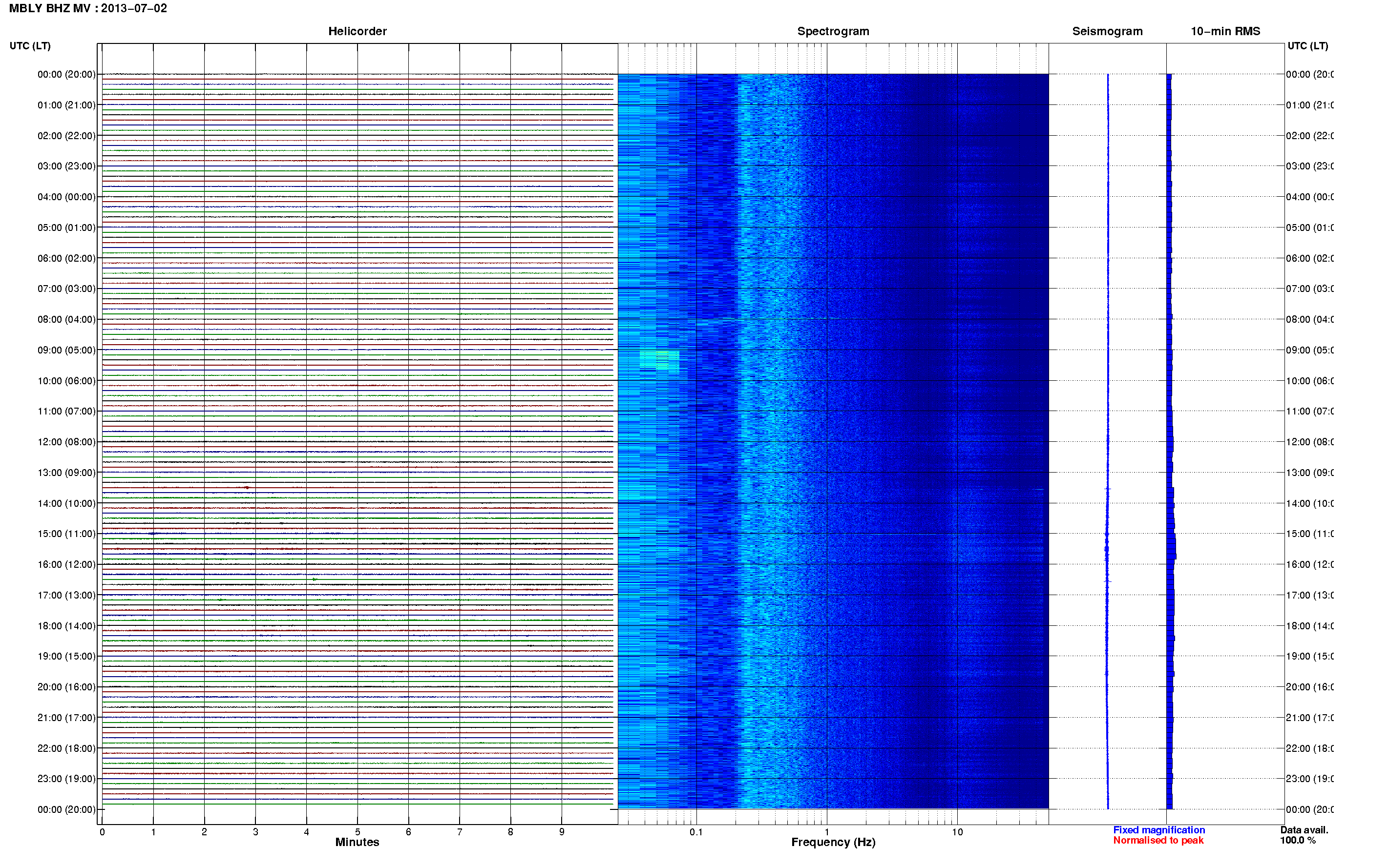Click the 'Seismogram' panel heading
Image resolution: width=1389 pixels, height=868 pixels.
(x=1107, y=31)
